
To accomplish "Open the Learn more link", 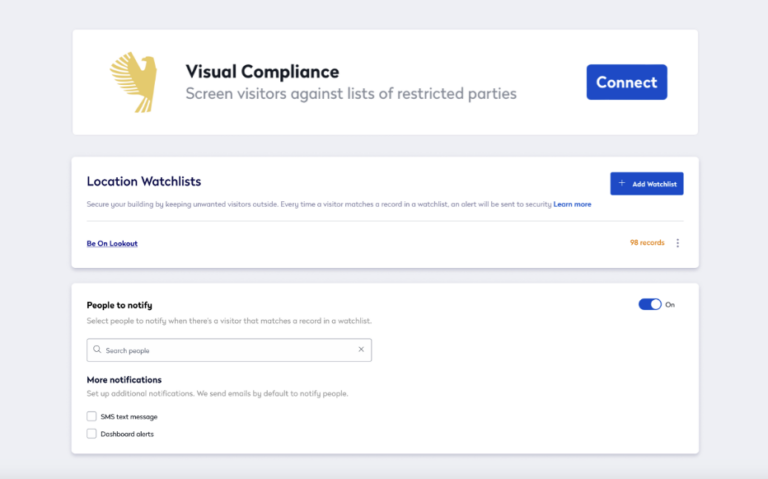I will (x=572, y=204).
